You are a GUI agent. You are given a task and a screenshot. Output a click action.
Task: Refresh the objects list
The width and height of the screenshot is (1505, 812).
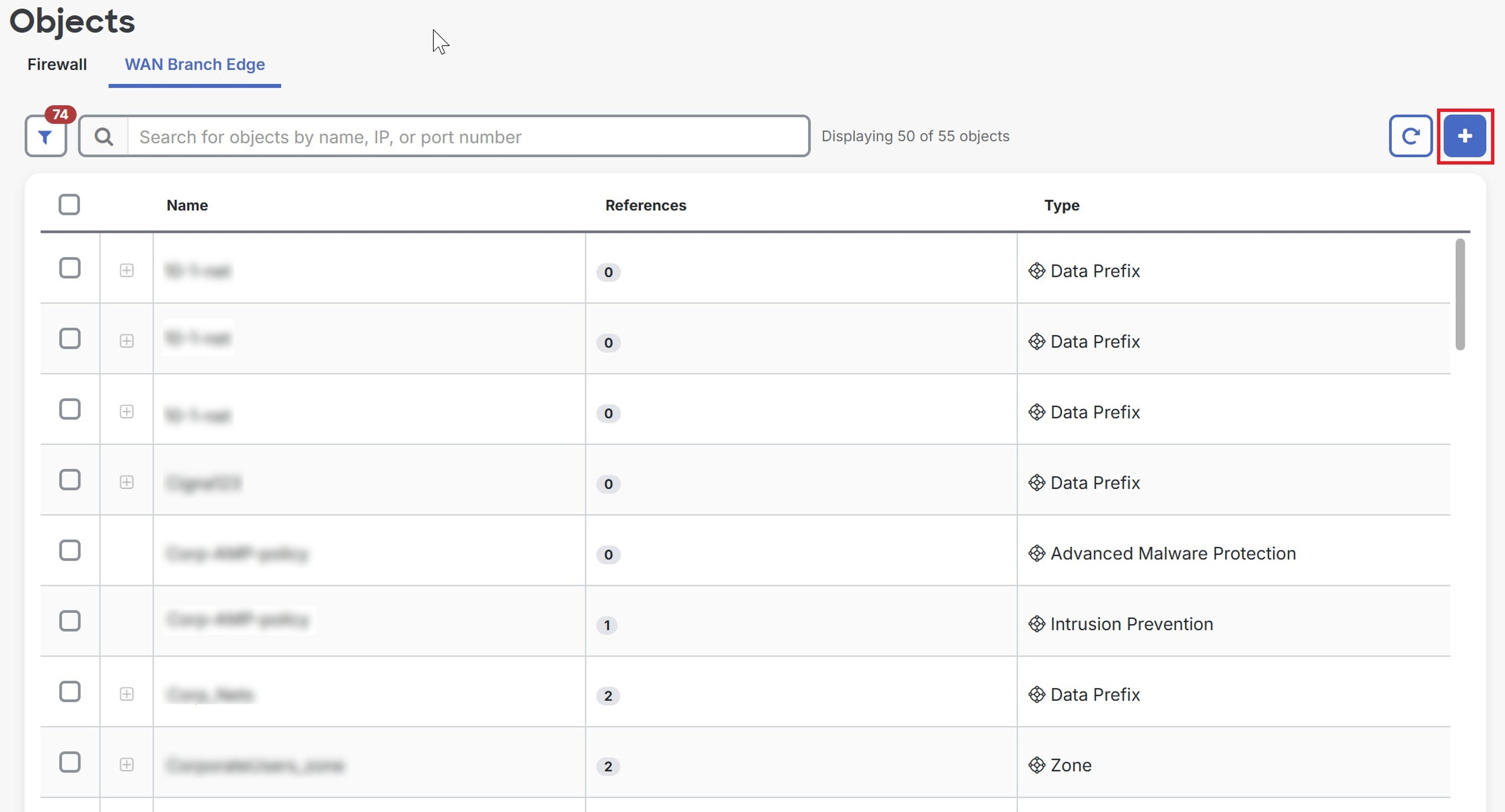[x=1411, y=136]
